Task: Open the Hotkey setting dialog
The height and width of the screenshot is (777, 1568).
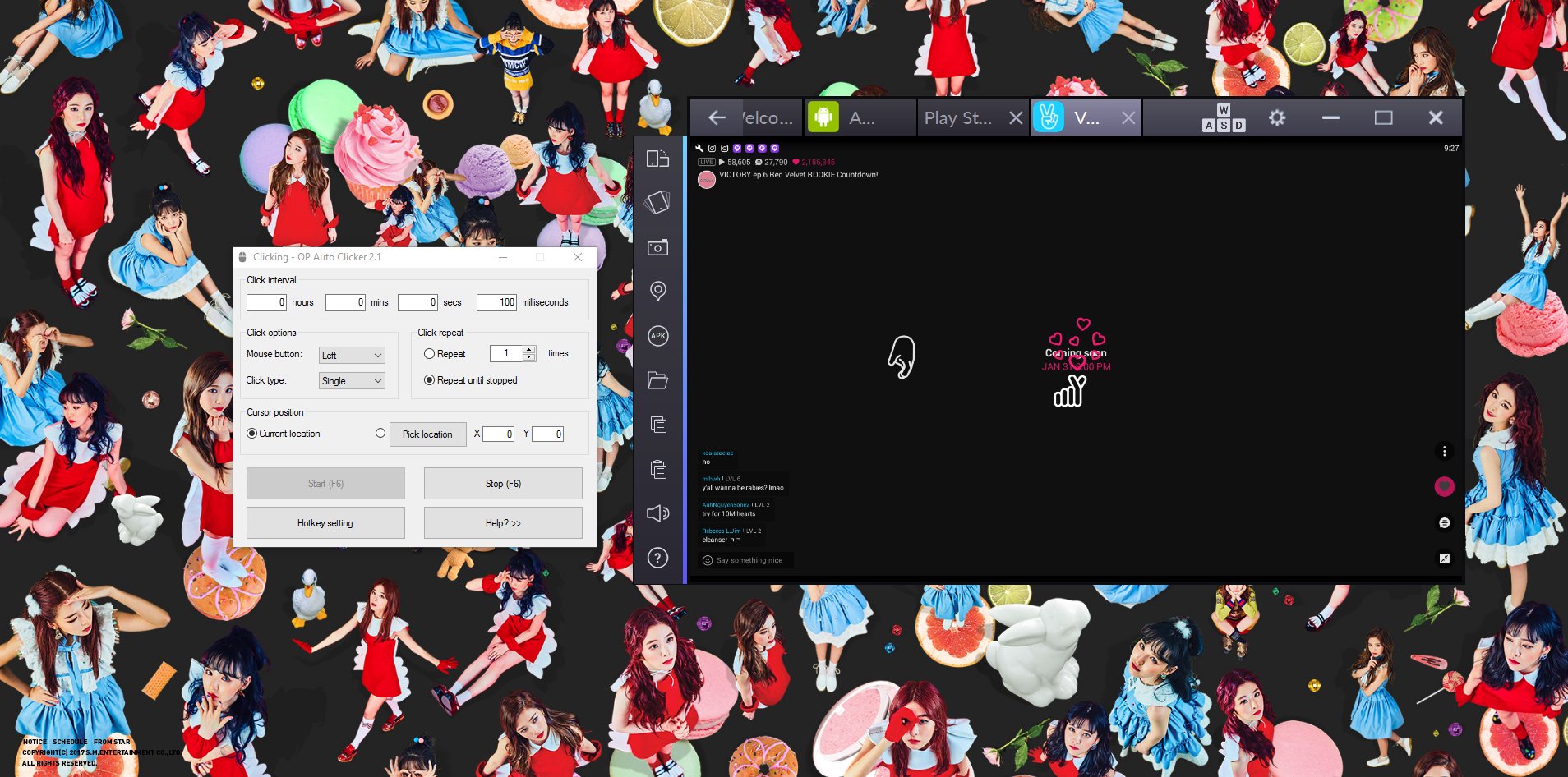Action: click(x=325, y=523)
